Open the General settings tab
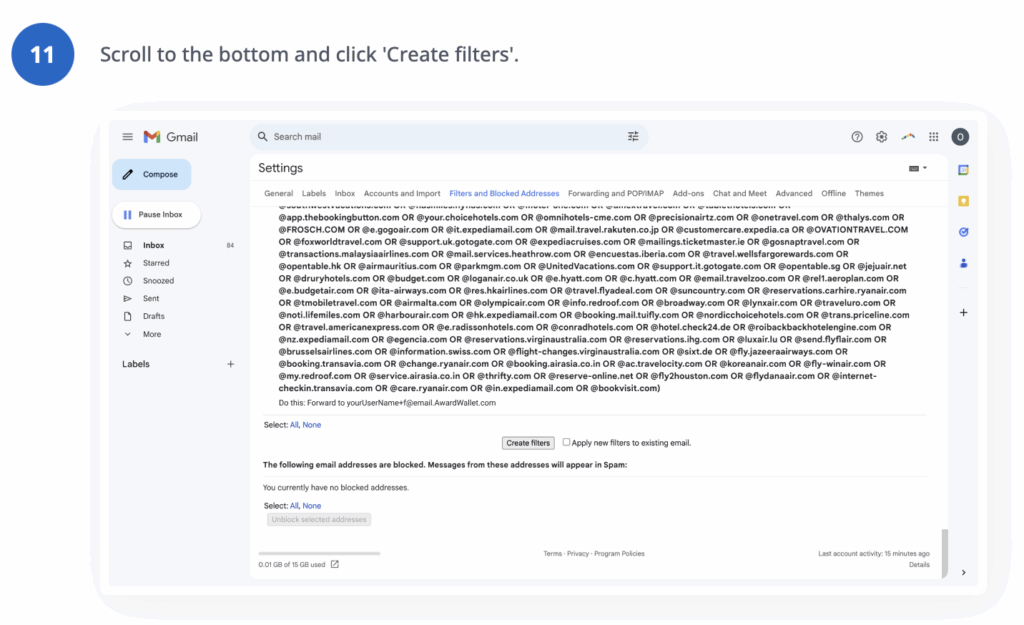 click(278, 193)
